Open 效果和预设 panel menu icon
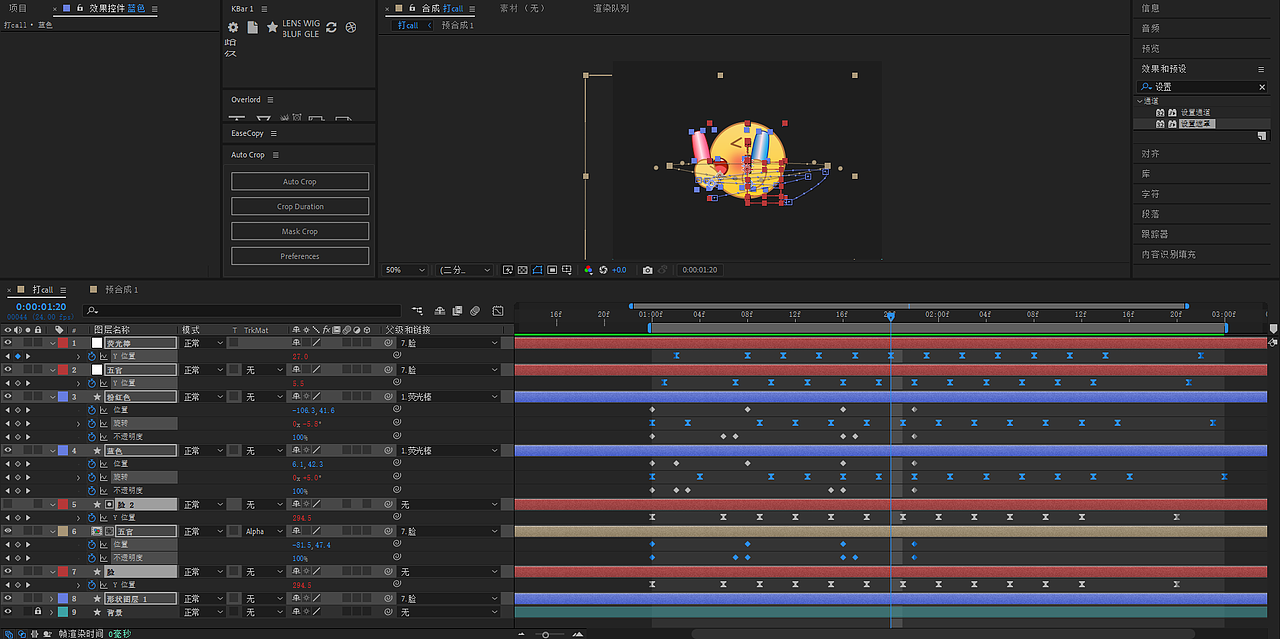The width and height of the screenshot is (1280, 639). coord(1261,69)
